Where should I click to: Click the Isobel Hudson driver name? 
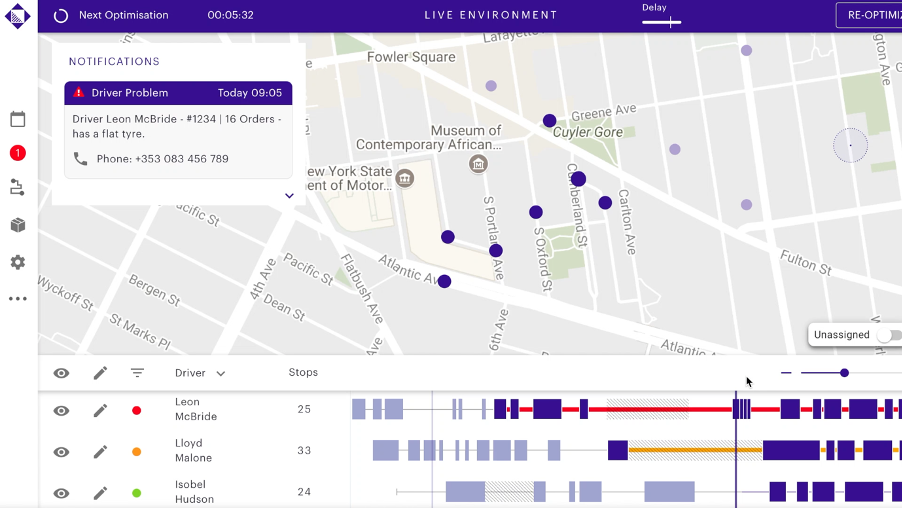coord(194,492)
